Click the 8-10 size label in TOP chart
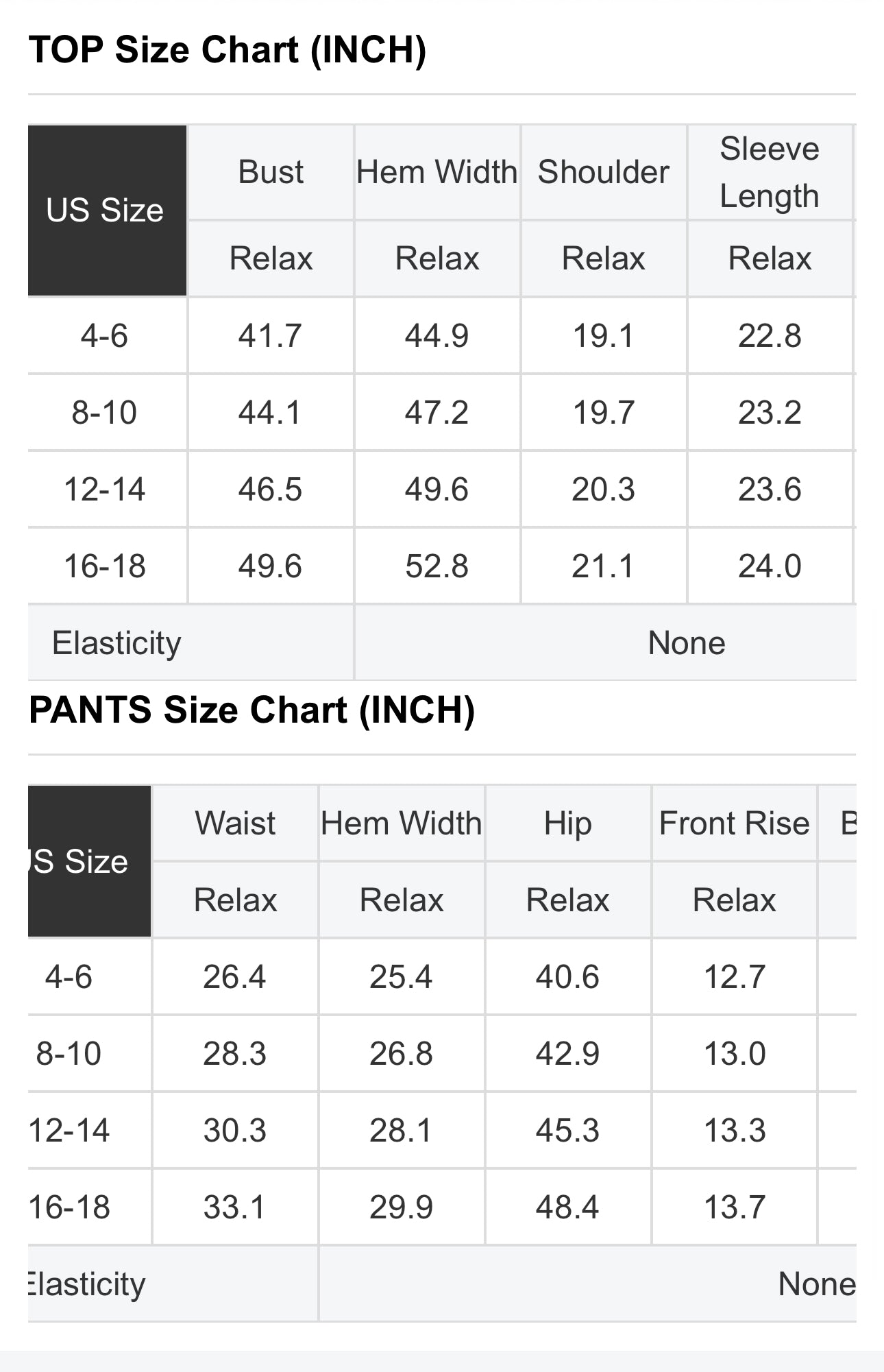 click(105, 413)
